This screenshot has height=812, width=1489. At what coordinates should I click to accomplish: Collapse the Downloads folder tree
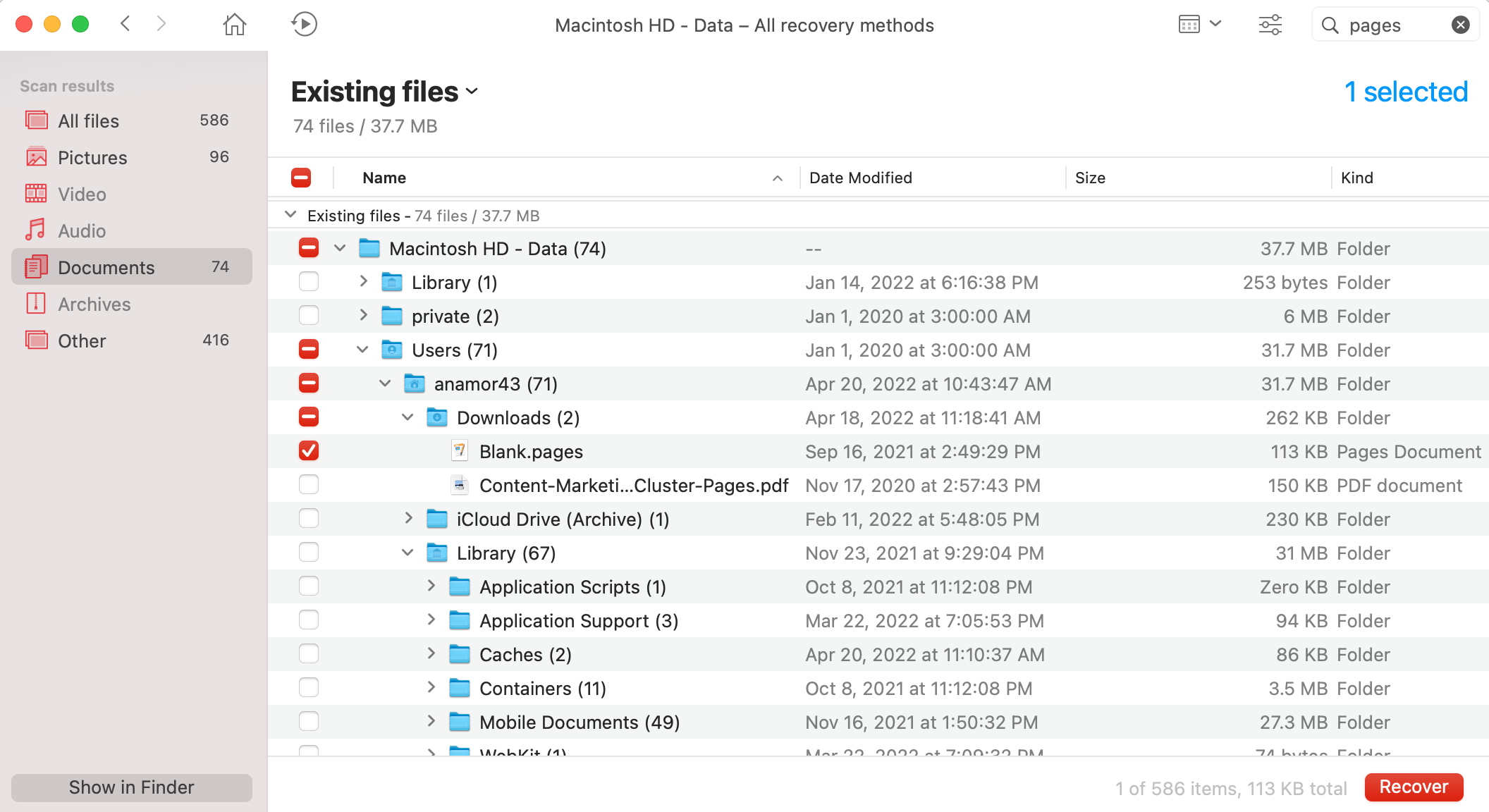click(x=408, y=417)
